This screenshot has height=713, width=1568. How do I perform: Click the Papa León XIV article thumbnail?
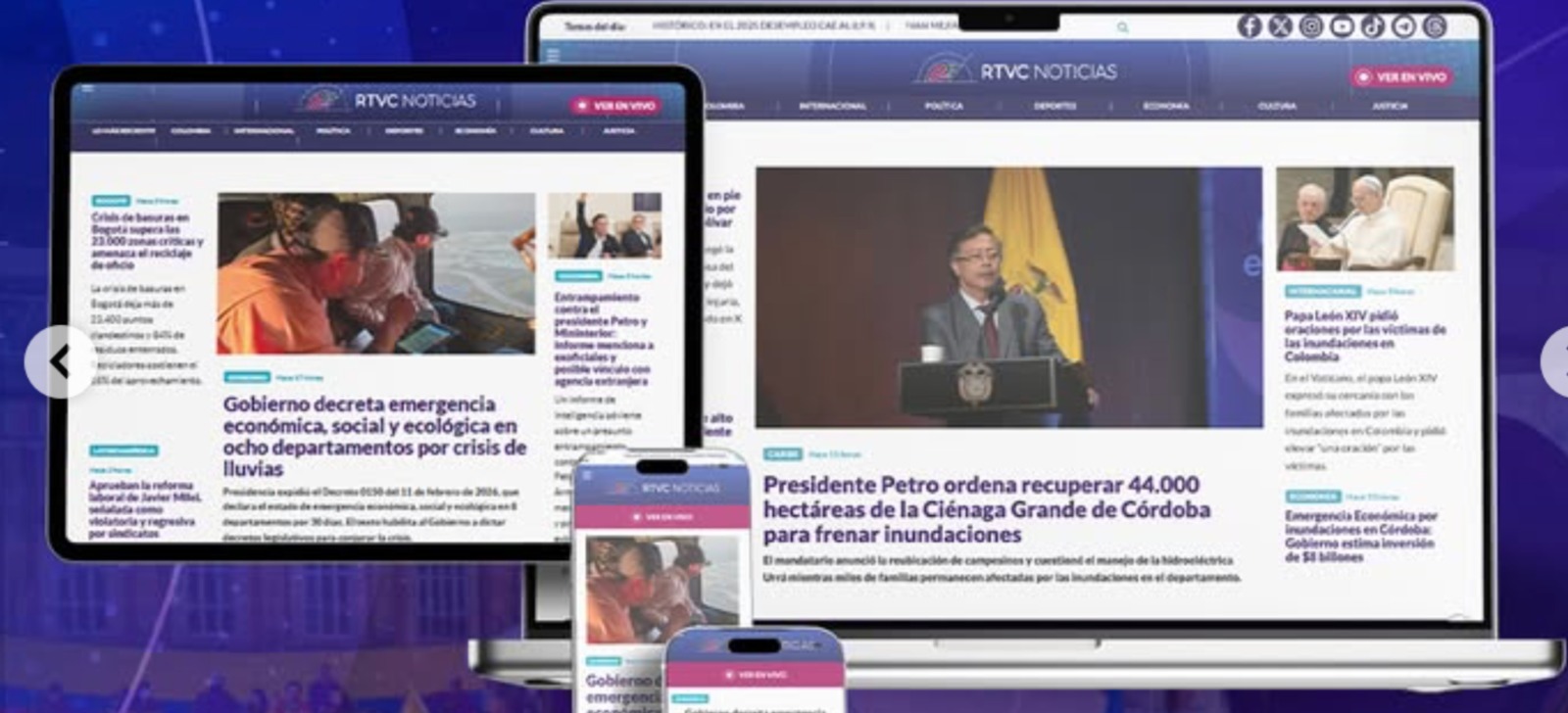tap(1364, 218)
